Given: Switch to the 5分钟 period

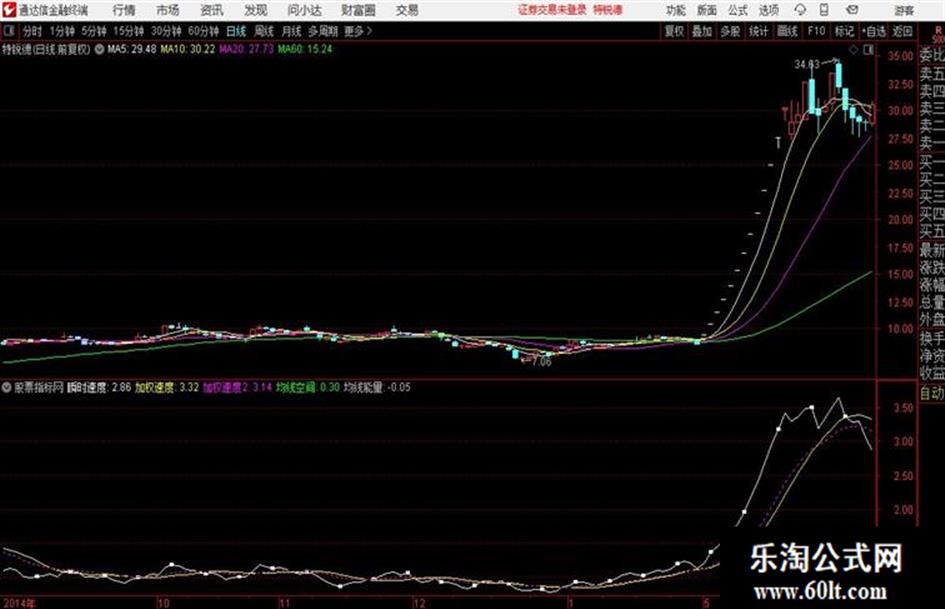Looking at the screenshot, I should coord(93,31).
